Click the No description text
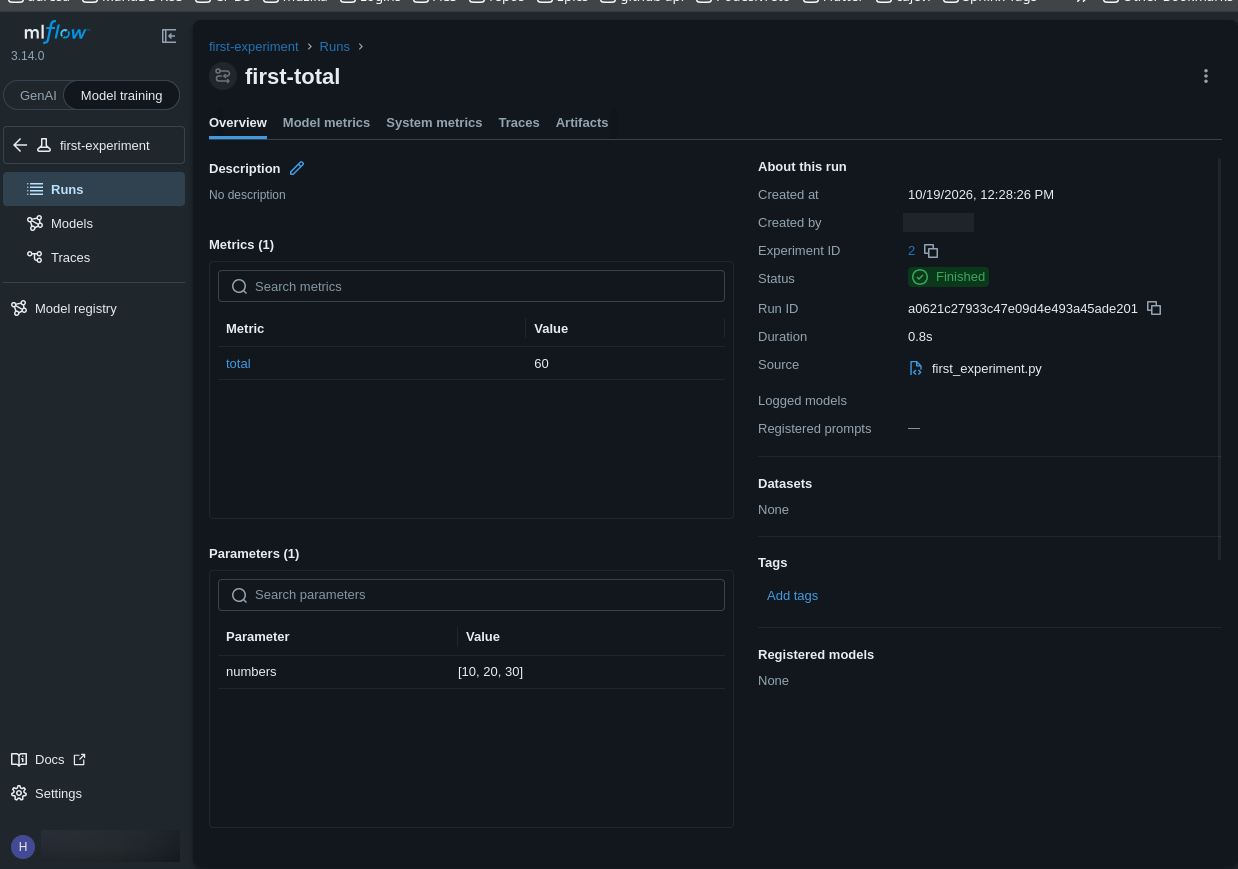This screenshot has width=1238, height=869. [247, 195]
